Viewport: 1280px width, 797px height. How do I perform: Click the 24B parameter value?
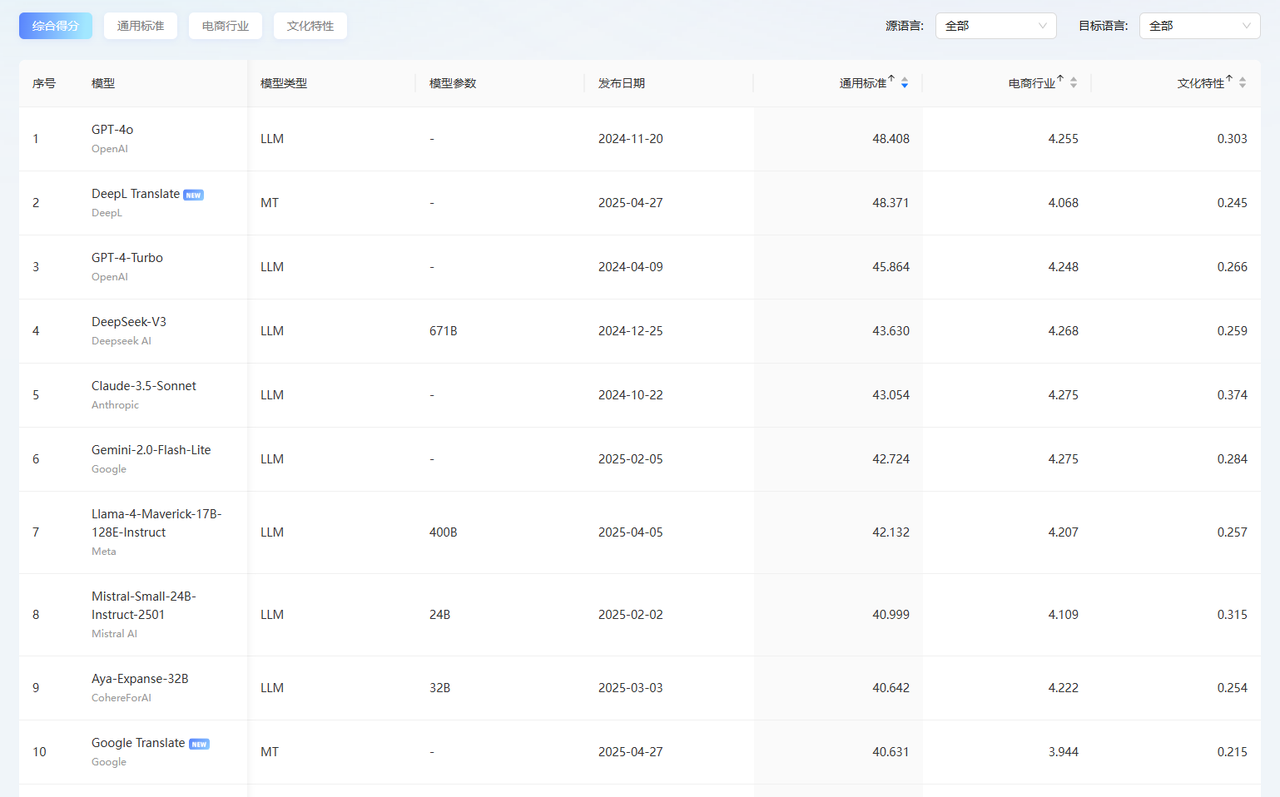click(440, 615)
